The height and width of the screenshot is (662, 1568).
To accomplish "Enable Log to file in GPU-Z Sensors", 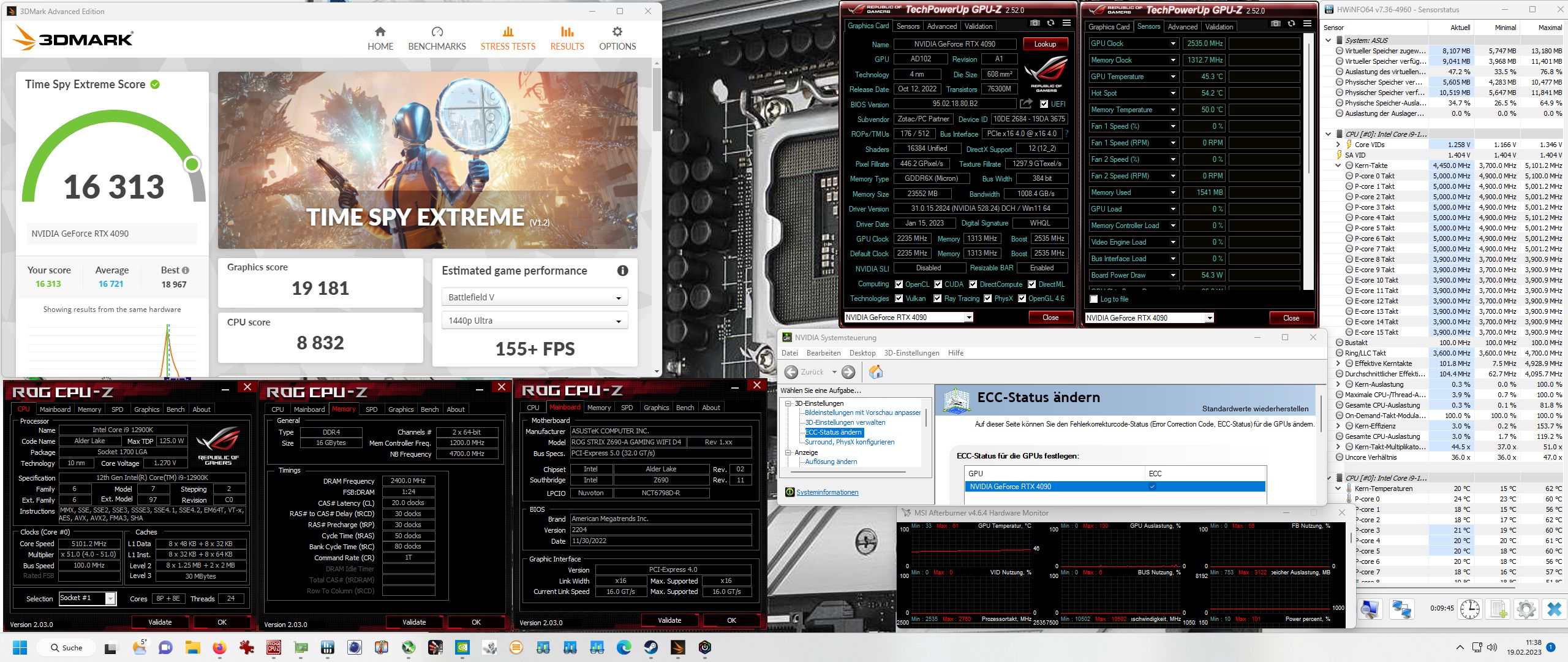I will (x=1094, y=299).
